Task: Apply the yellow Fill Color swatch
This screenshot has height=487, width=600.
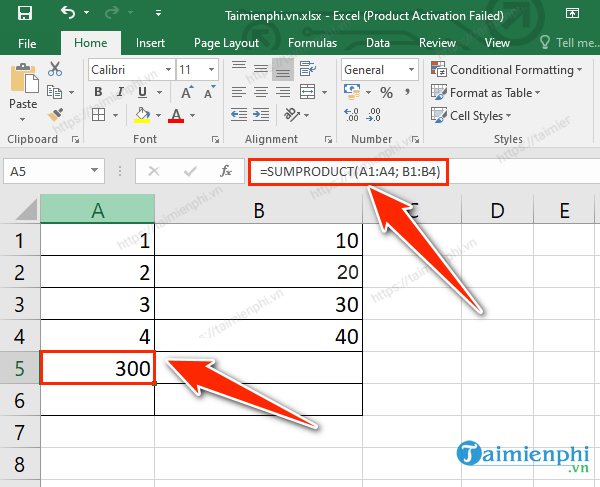Action: click(x=142, y=115)
